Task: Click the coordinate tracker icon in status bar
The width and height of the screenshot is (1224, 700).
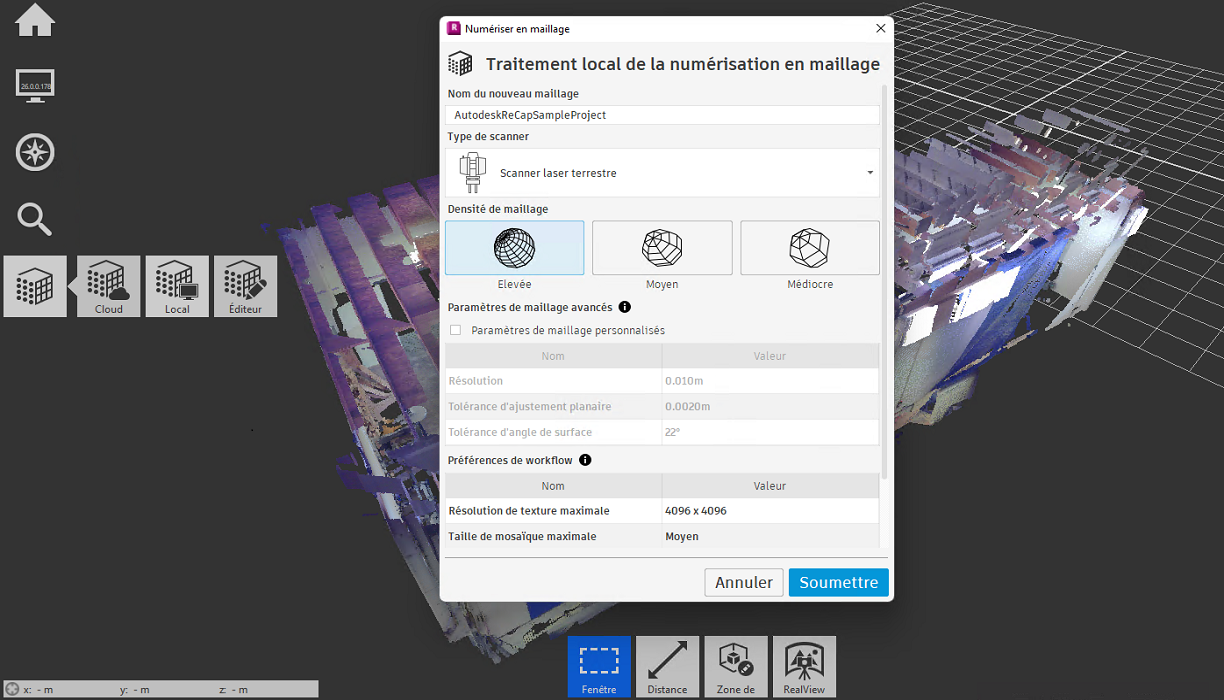Action: (12, 689)
